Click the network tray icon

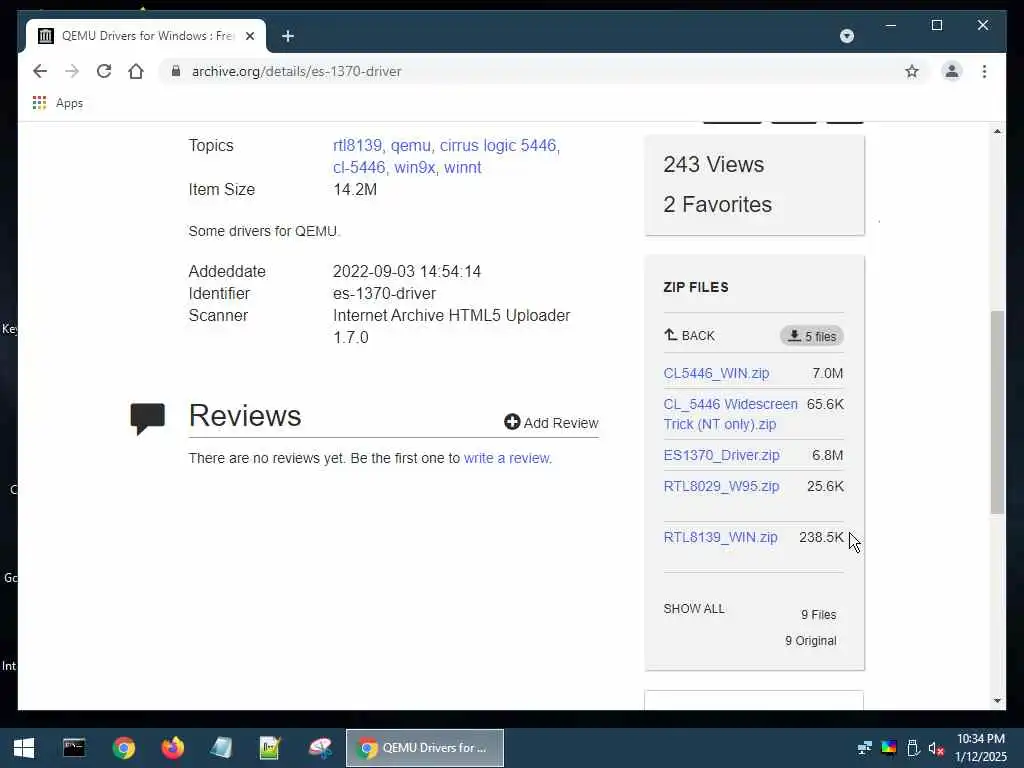coord(865,748)
